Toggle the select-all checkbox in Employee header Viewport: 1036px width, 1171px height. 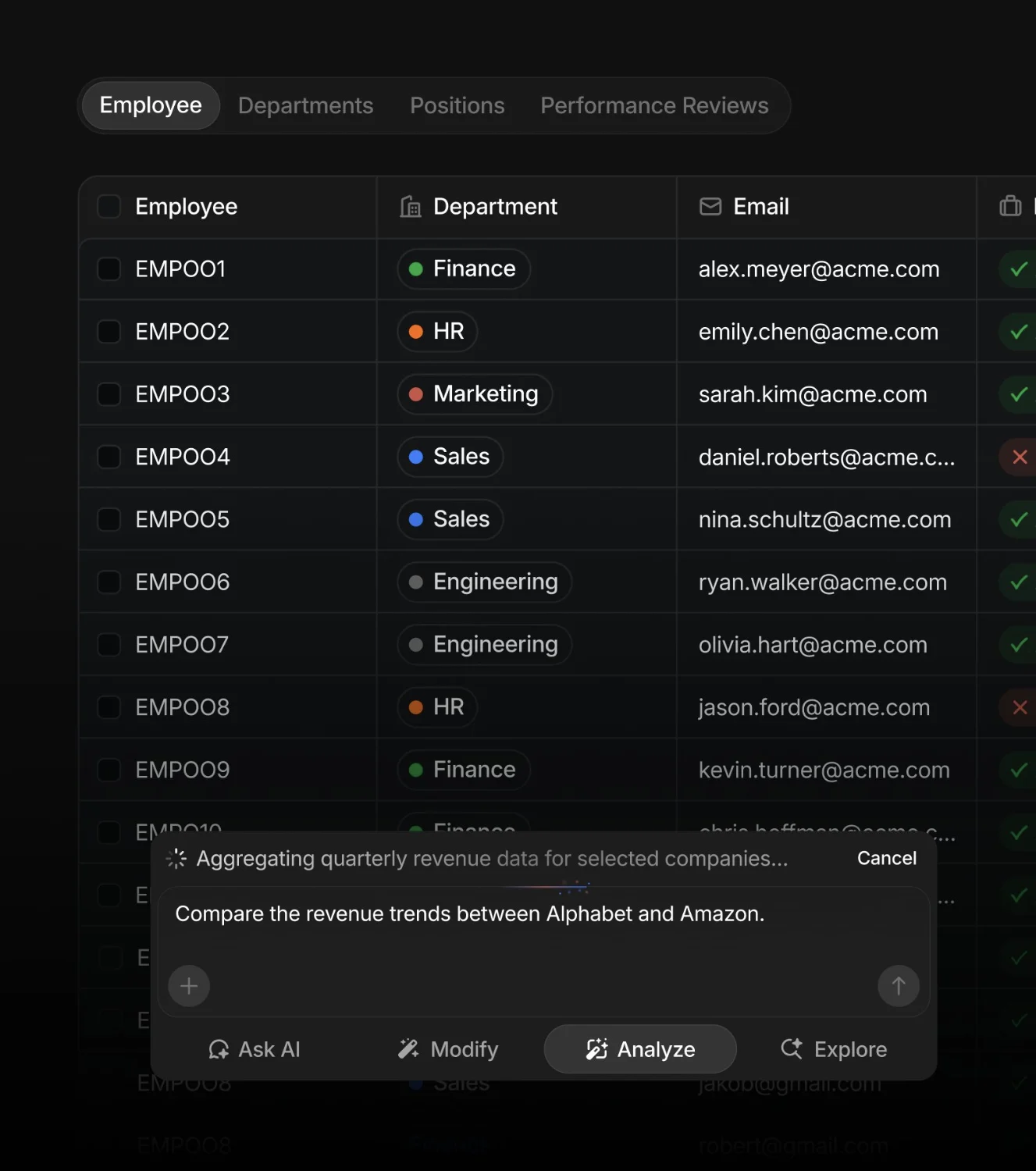[x=109, y=207]
